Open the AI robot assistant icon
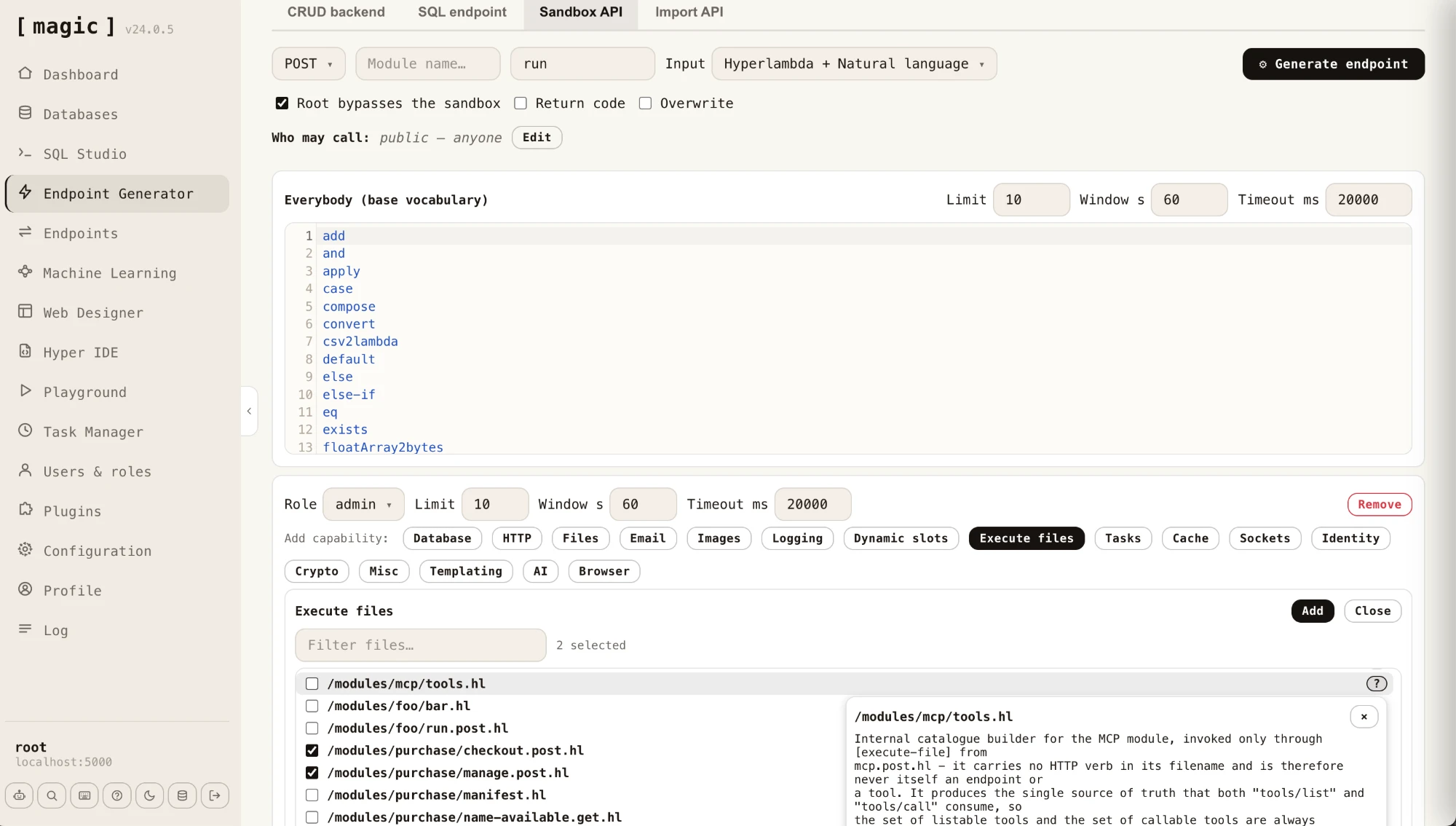1456x826 pixels. (19, 795)
